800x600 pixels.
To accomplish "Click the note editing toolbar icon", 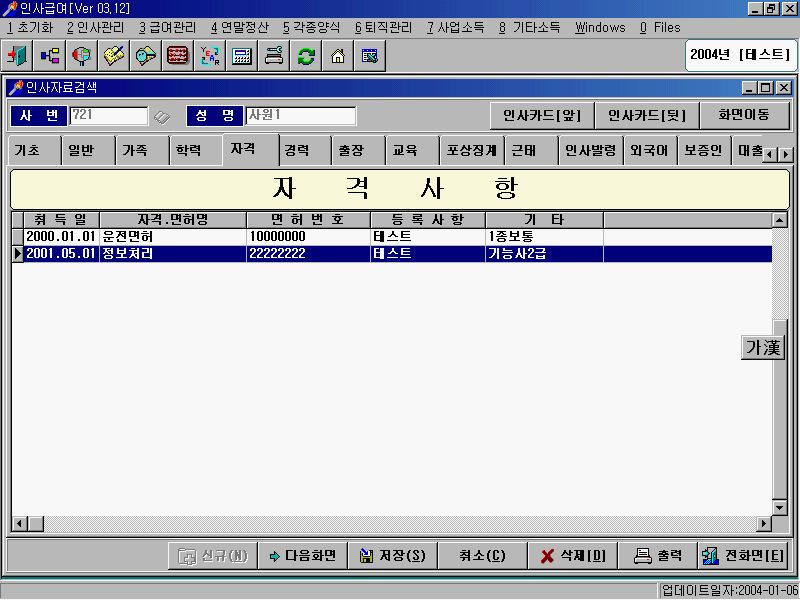I will (x=113, y=56).
